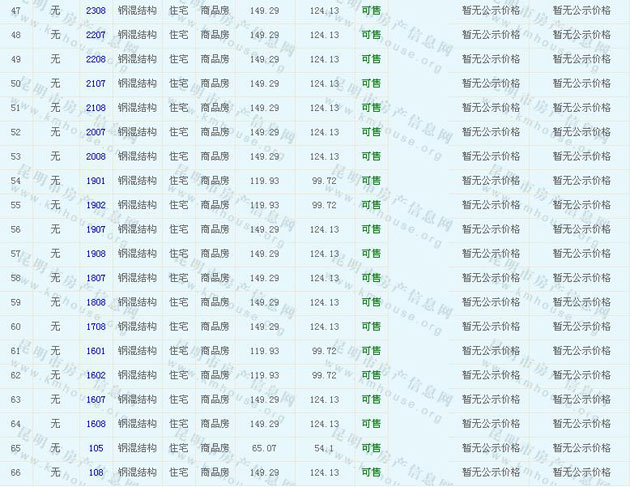Click room 108 link
630x487 pixels.
click(96, 473)
